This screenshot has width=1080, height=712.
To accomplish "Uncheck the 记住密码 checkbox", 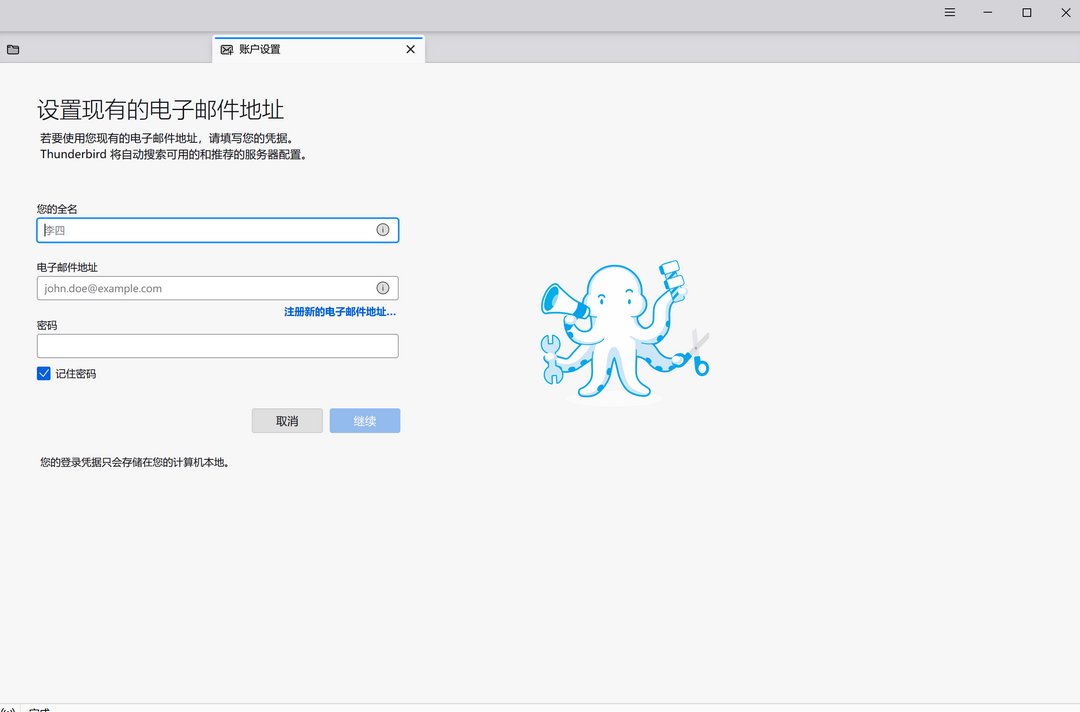I will pyautogui.click(x=43, y=373).
